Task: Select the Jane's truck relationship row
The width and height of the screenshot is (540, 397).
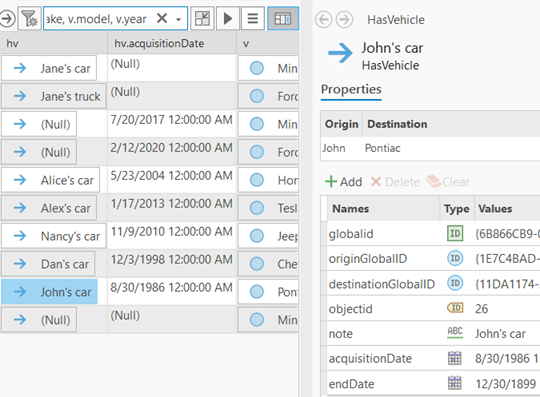Action: click(54, 96)
